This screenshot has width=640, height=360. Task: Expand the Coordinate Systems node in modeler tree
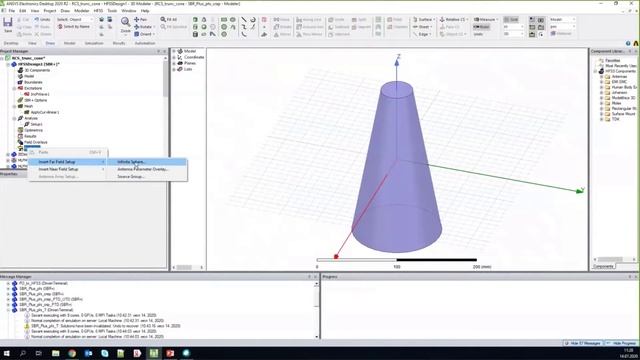point(174,57)
